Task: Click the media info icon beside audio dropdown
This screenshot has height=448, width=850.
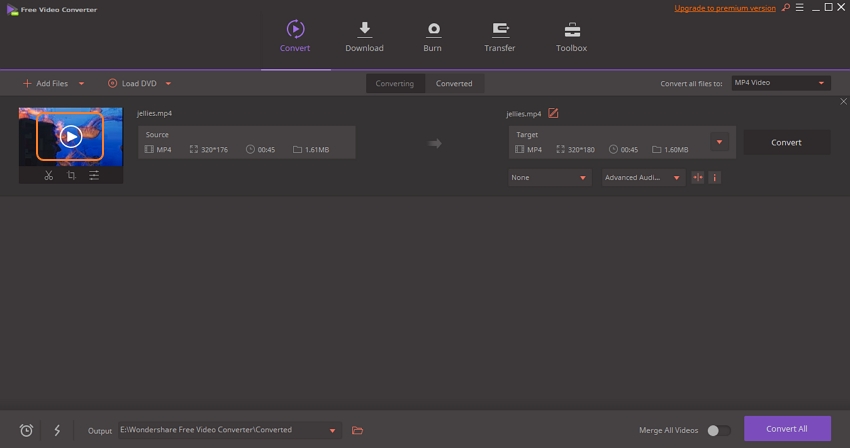Action: click(x=714, y=178)
